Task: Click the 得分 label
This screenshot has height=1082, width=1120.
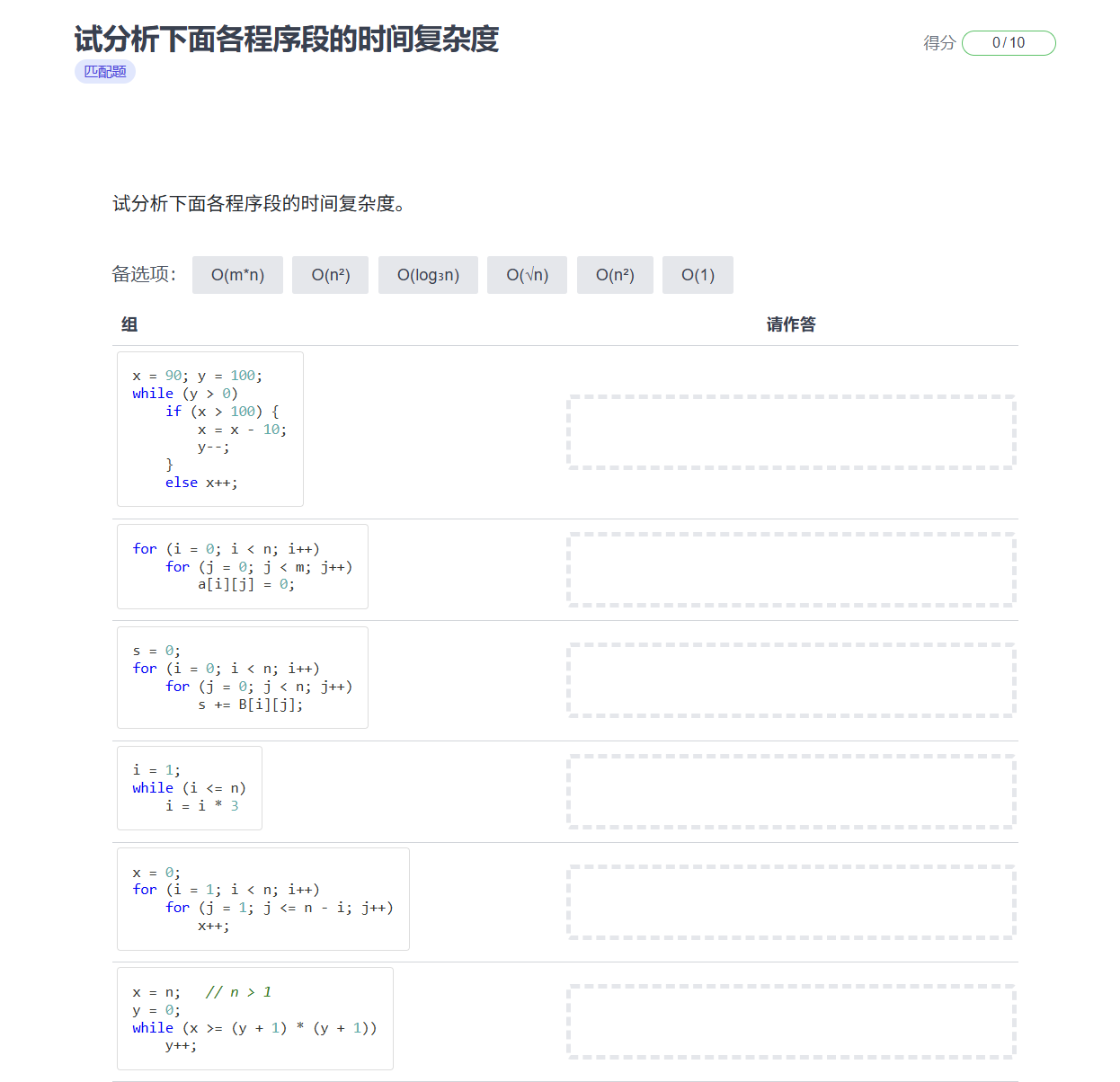Action: 939,43
